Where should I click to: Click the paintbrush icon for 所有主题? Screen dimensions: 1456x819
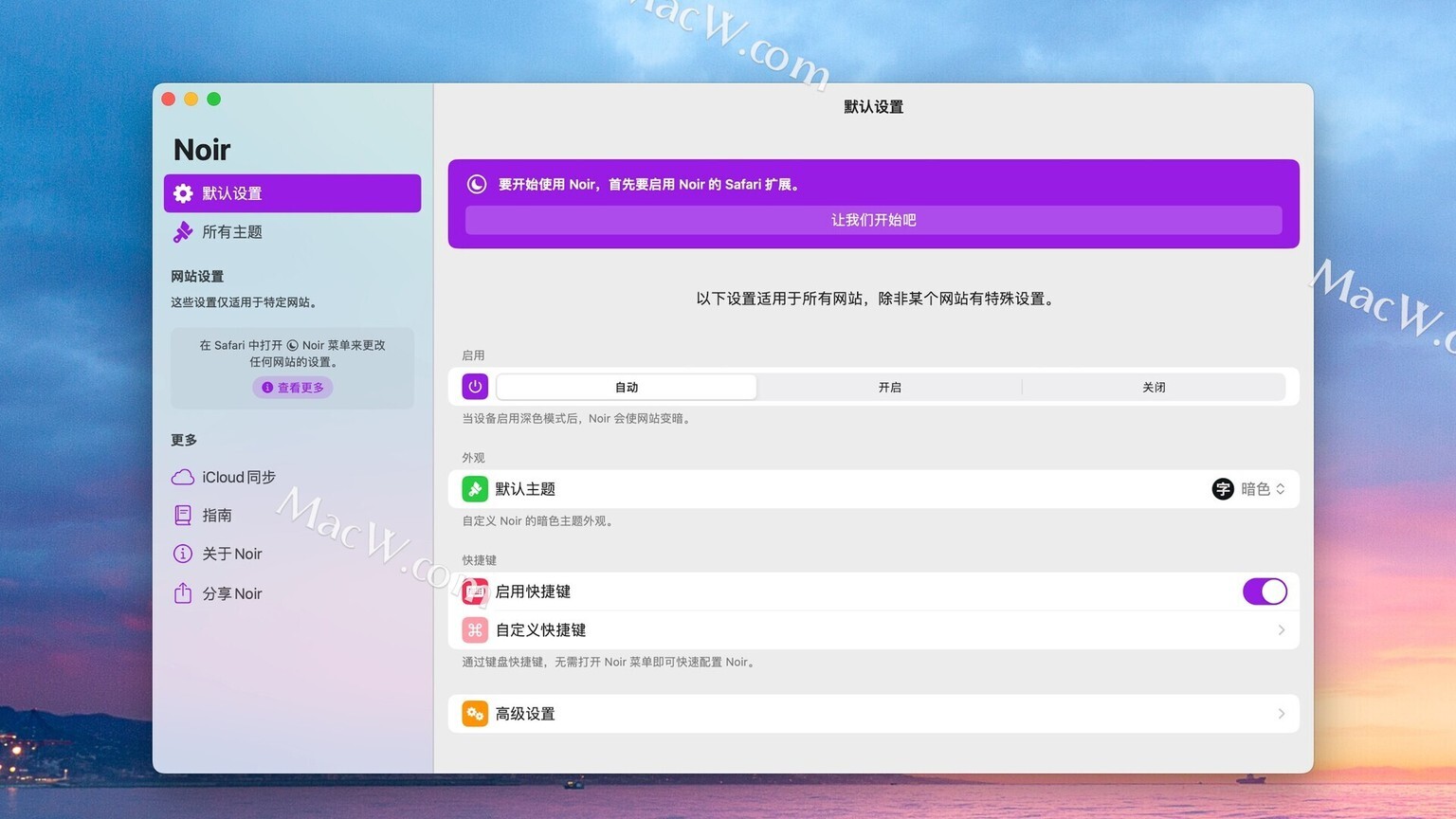[183, 232]
